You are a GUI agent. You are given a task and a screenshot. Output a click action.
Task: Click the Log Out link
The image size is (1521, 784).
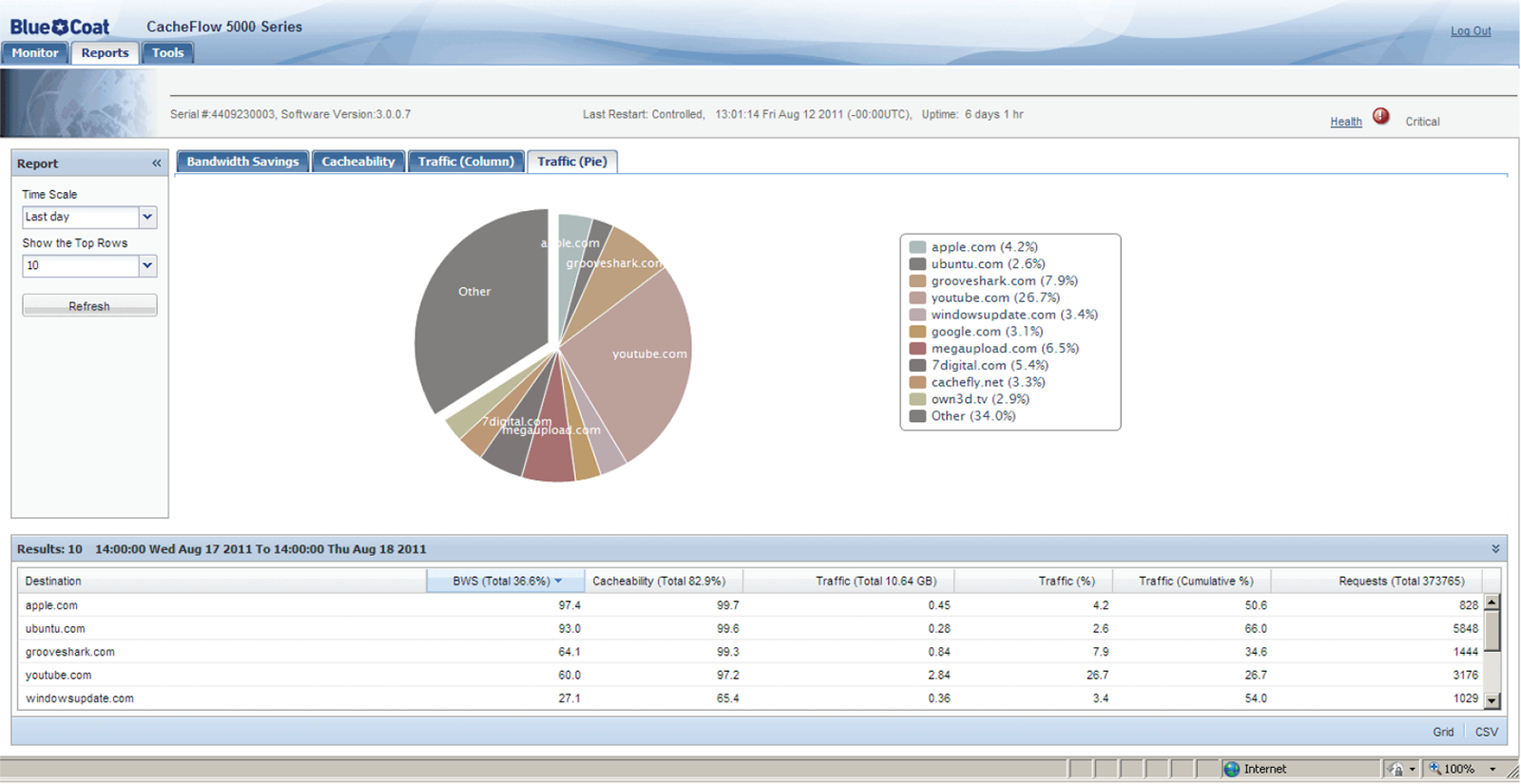1471,31
